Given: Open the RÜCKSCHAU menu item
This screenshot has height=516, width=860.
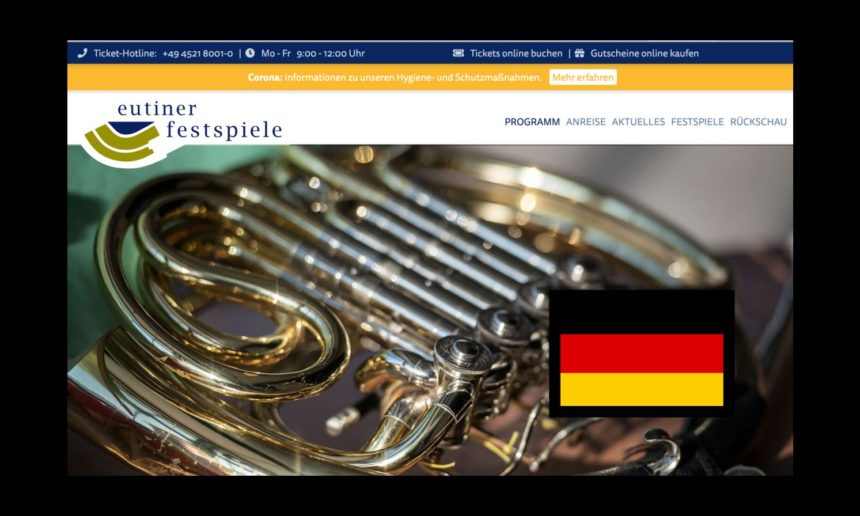Looking at the screenshot, I should (758, 122).
